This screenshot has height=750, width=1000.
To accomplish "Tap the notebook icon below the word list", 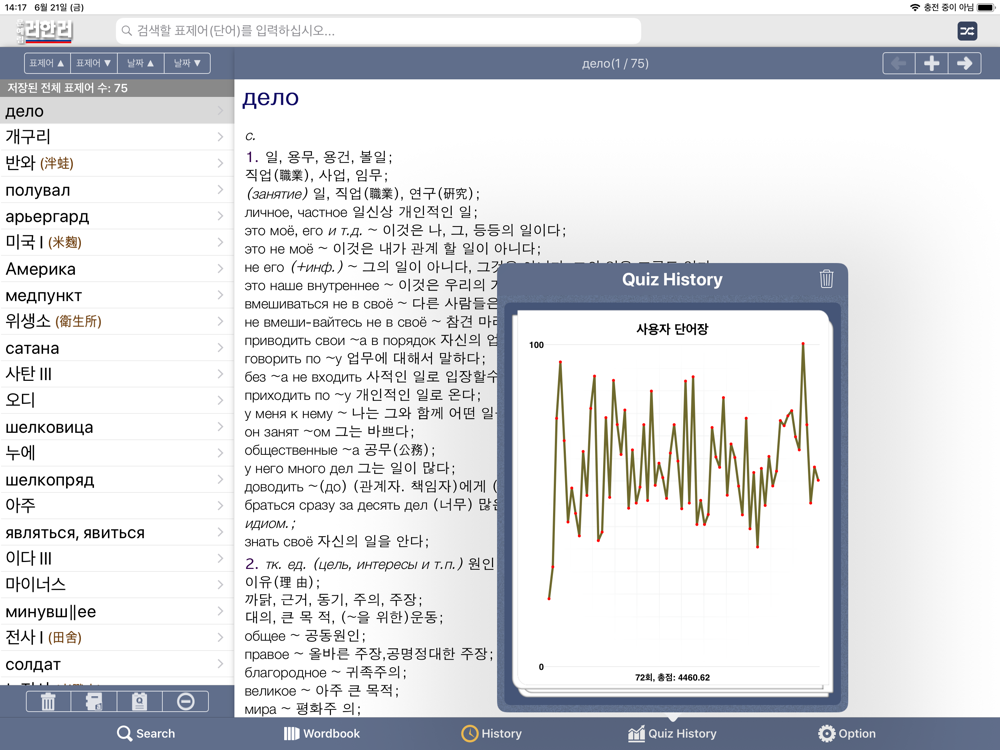I will [x=94, y=701].
